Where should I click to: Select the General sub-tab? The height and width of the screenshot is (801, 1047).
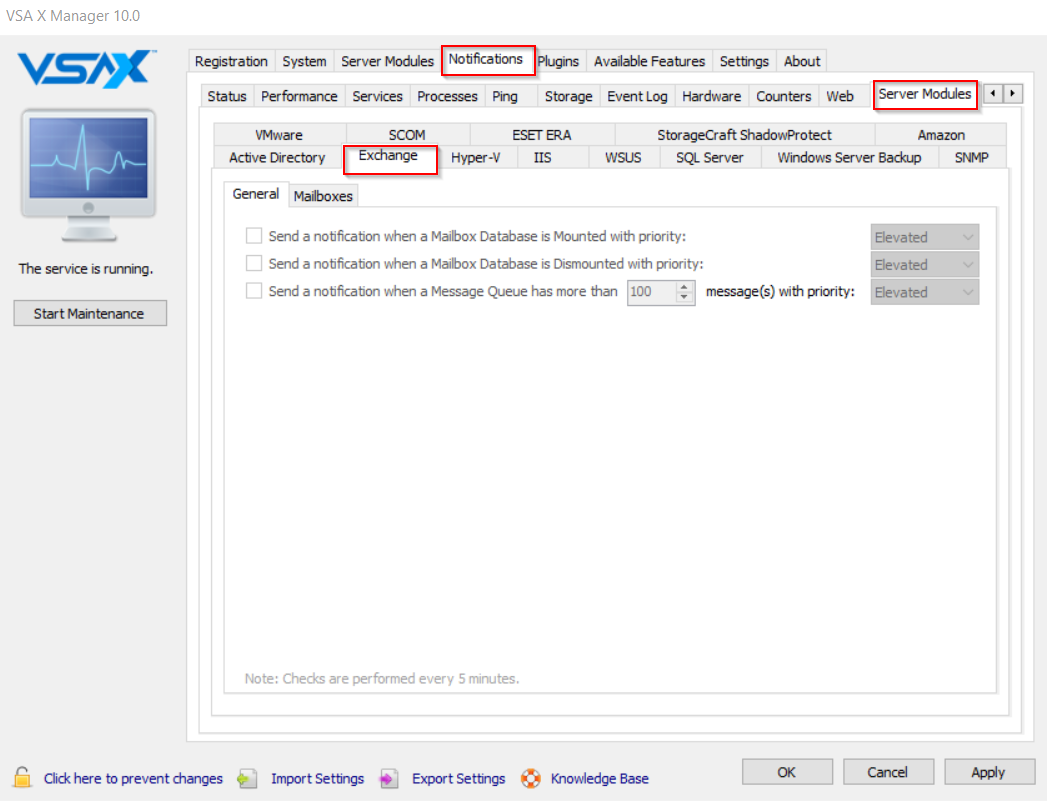click(x=256, y=194)
